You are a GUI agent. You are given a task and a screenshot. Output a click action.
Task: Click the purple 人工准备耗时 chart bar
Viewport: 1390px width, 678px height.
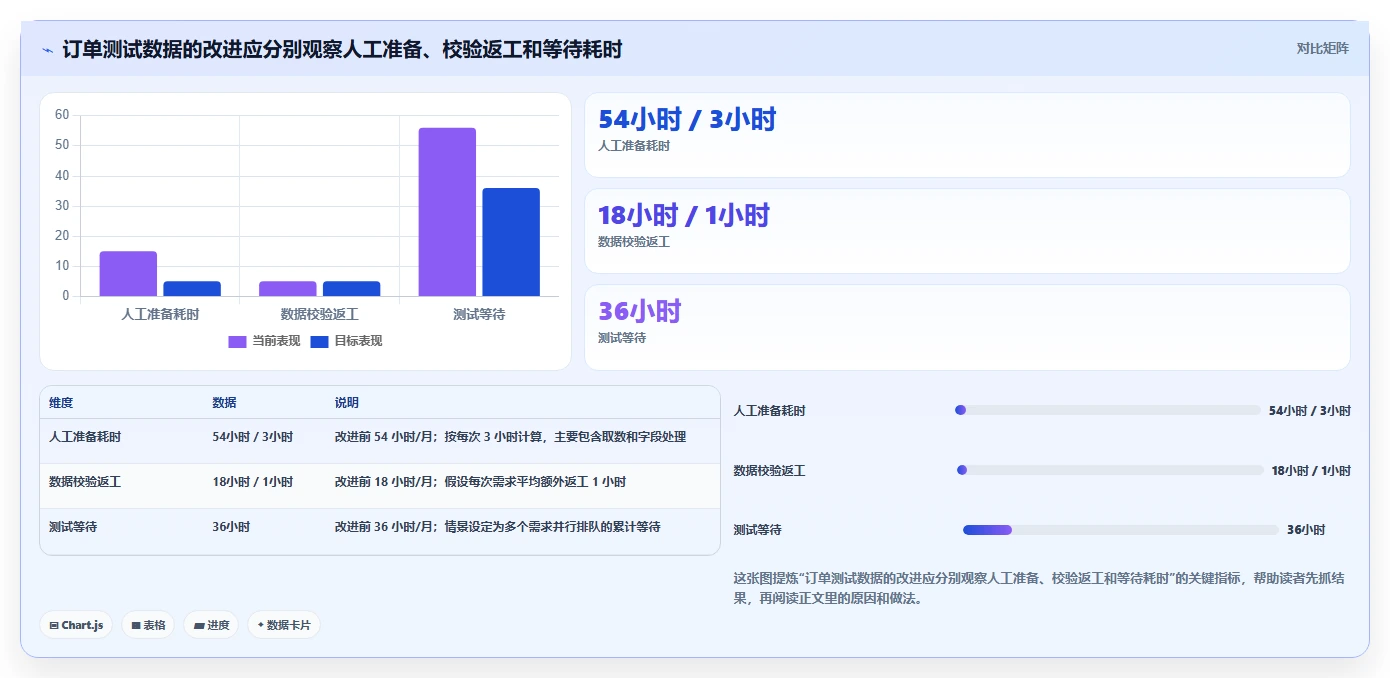pyautogui.click(x=128, y=274)
